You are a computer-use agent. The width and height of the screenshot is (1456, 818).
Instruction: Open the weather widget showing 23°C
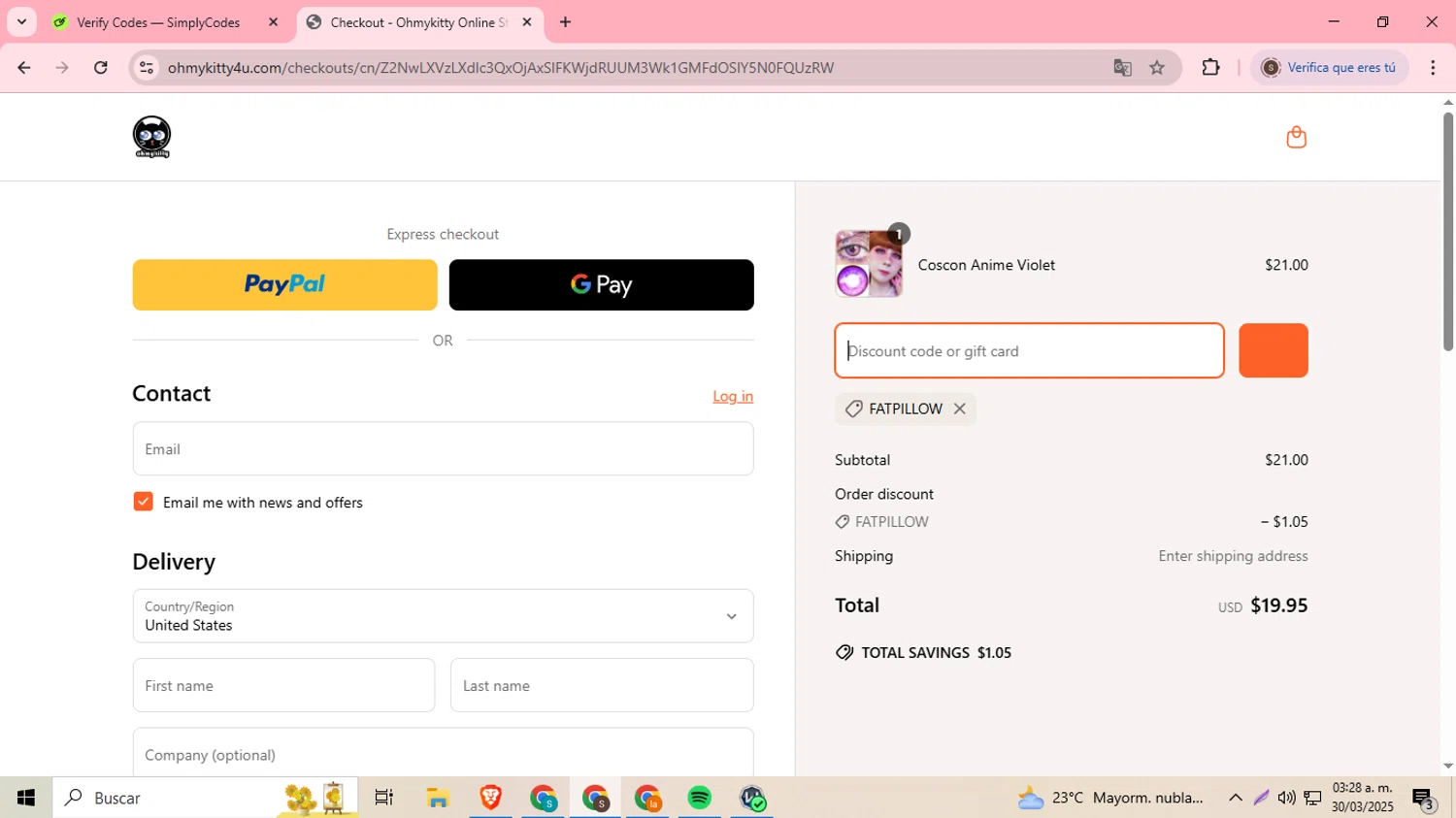[x=1111, y=798]
